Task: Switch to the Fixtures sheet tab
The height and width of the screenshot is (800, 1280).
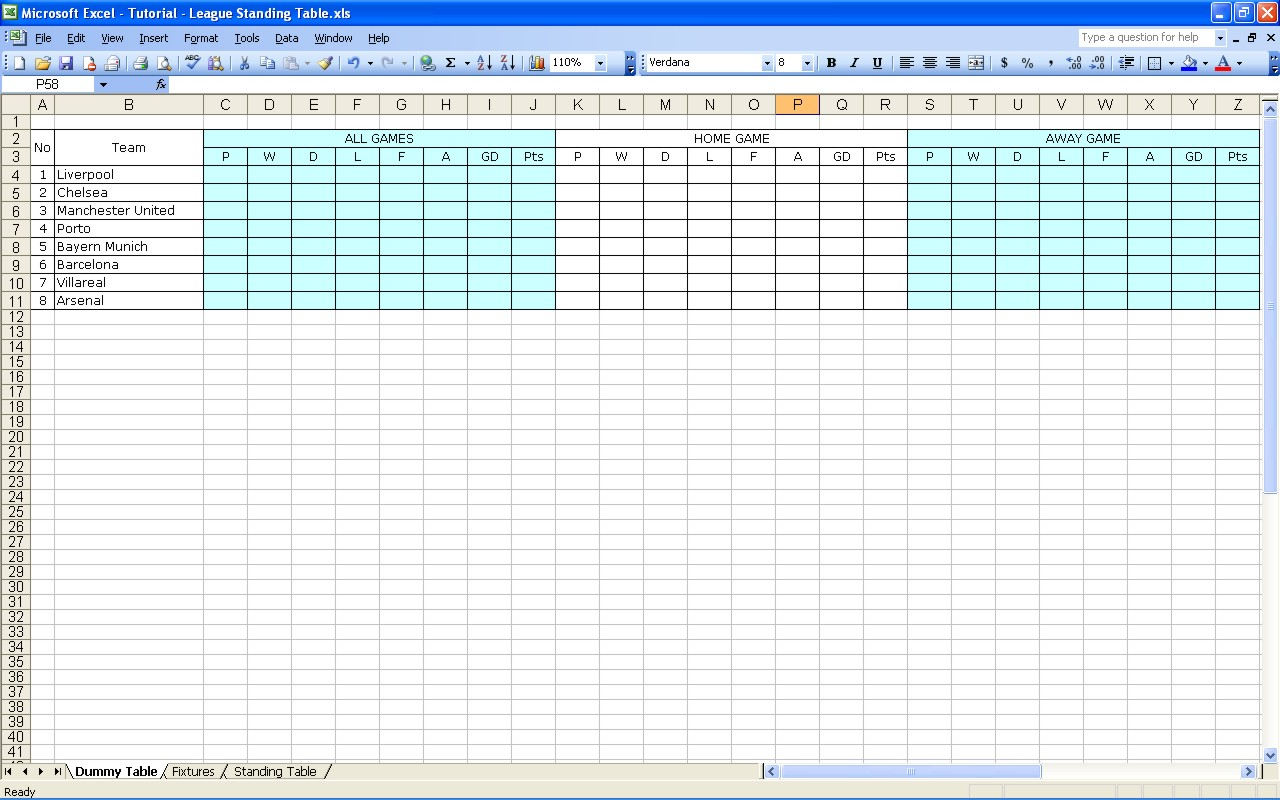Action: (193, 772)
